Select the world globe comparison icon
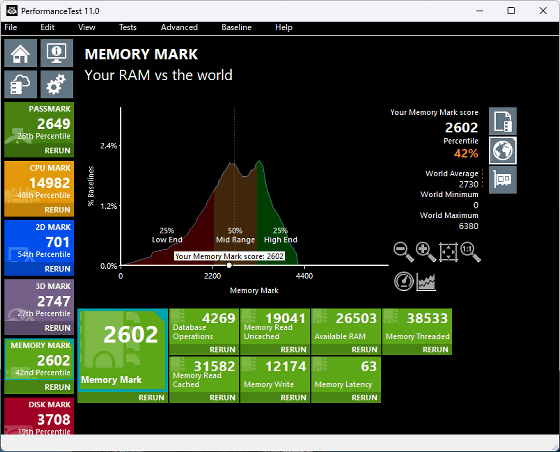560x452 pixels. click(502, 150)
